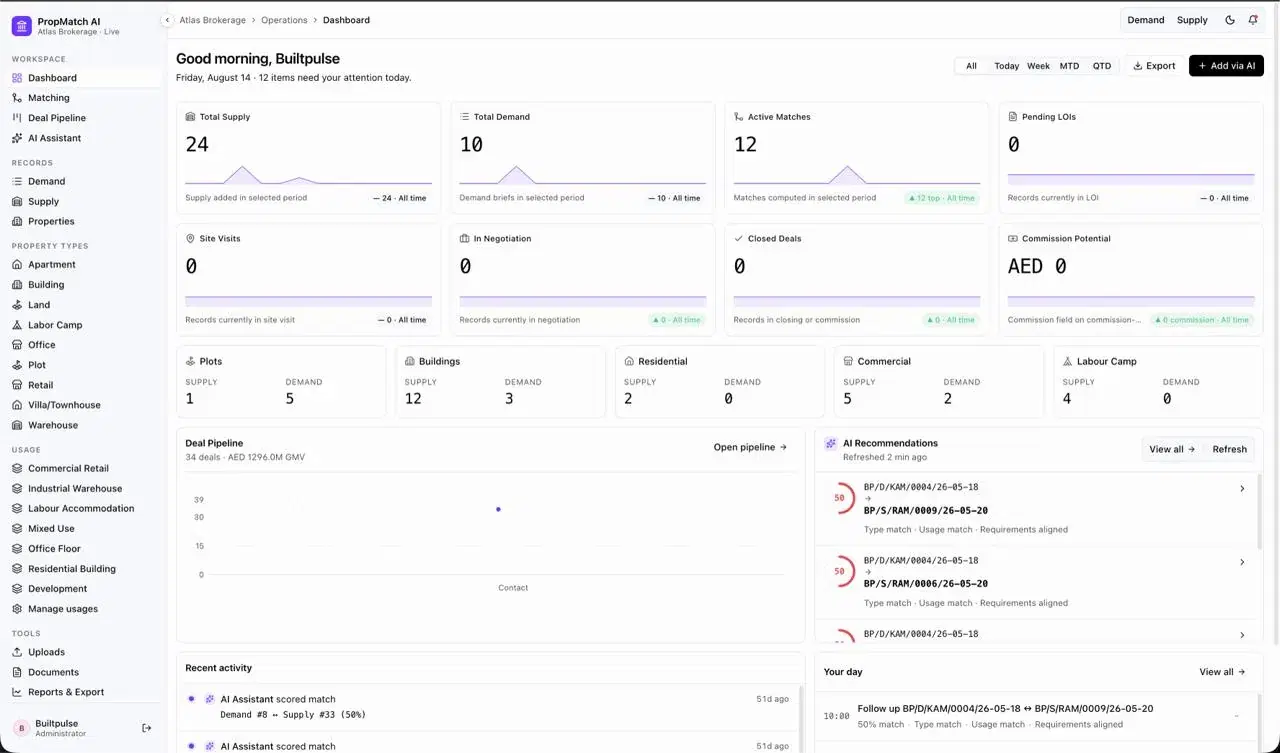View all AI Recommendations
This screenshot has height=753, width=1280.
pyautogui.click(x=1172, y=449)
